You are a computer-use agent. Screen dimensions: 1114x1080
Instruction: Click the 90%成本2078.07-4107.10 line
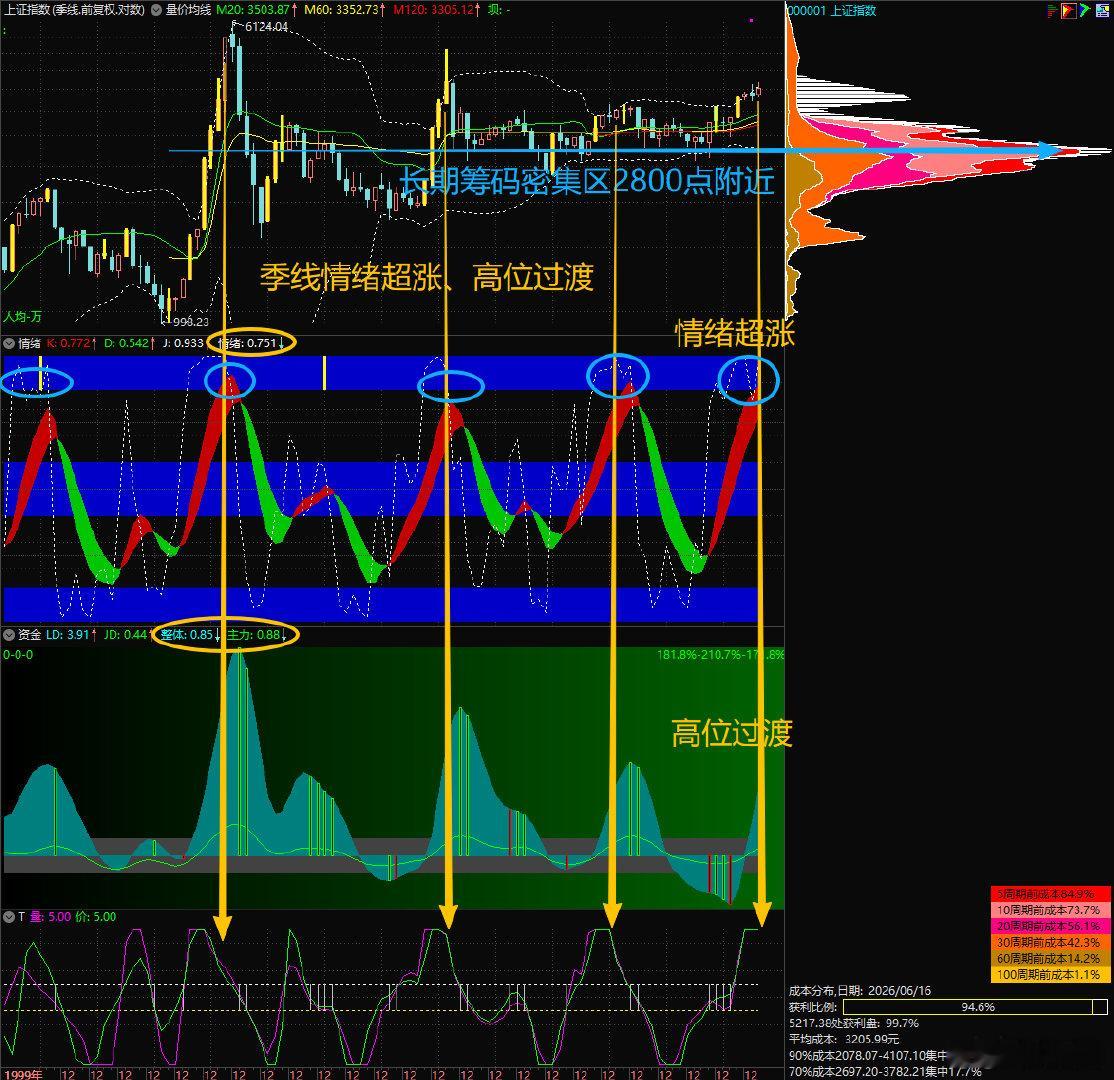click(867, 1055)
